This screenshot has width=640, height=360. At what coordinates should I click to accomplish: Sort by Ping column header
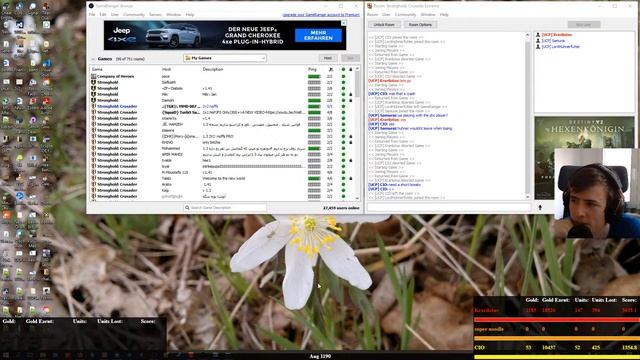[312, 69]
